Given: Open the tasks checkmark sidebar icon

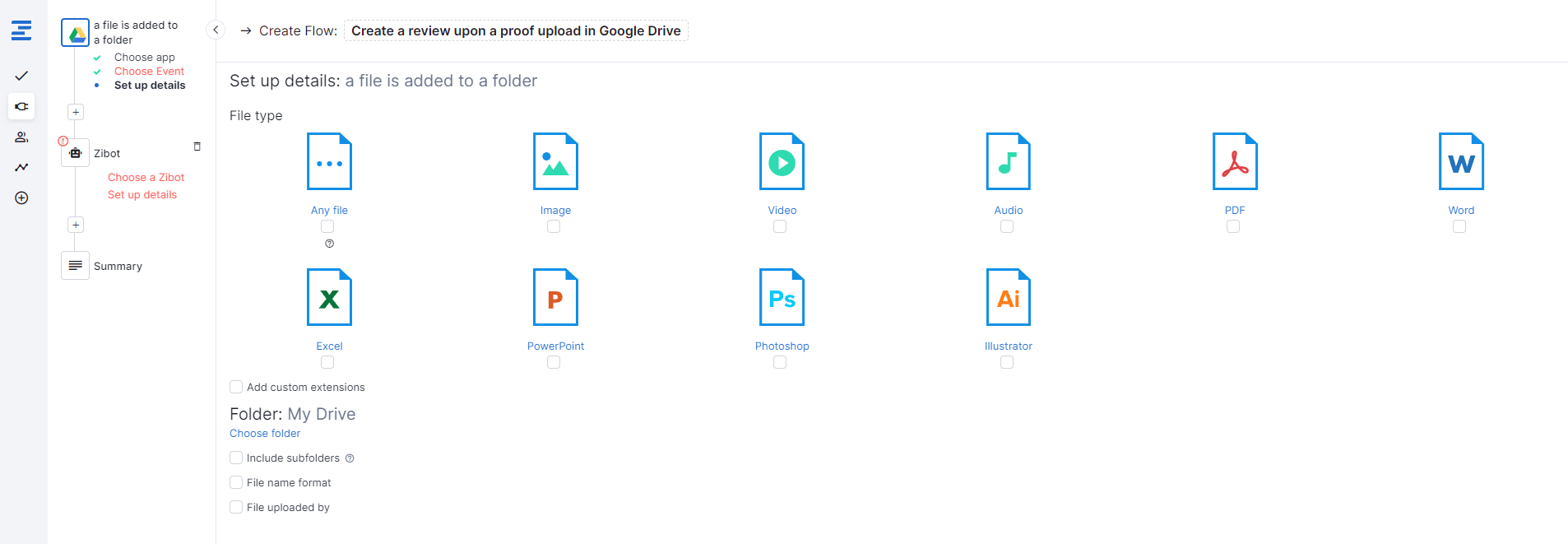Looking at the screenshot, I should (x=21, y=76).
